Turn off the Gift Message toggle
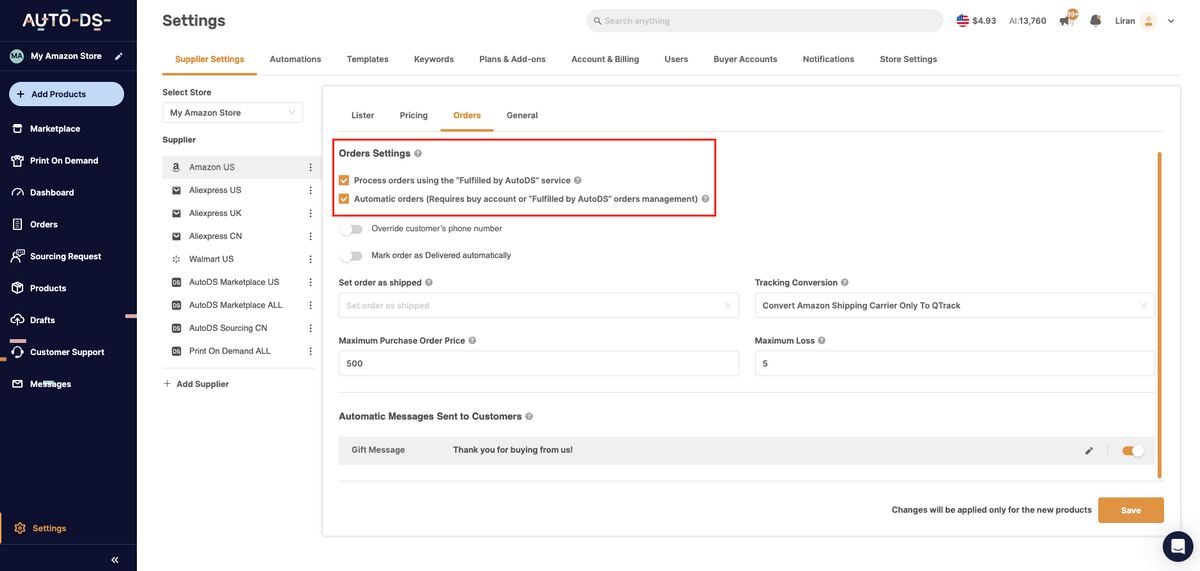 click(x=1133, y=451)
